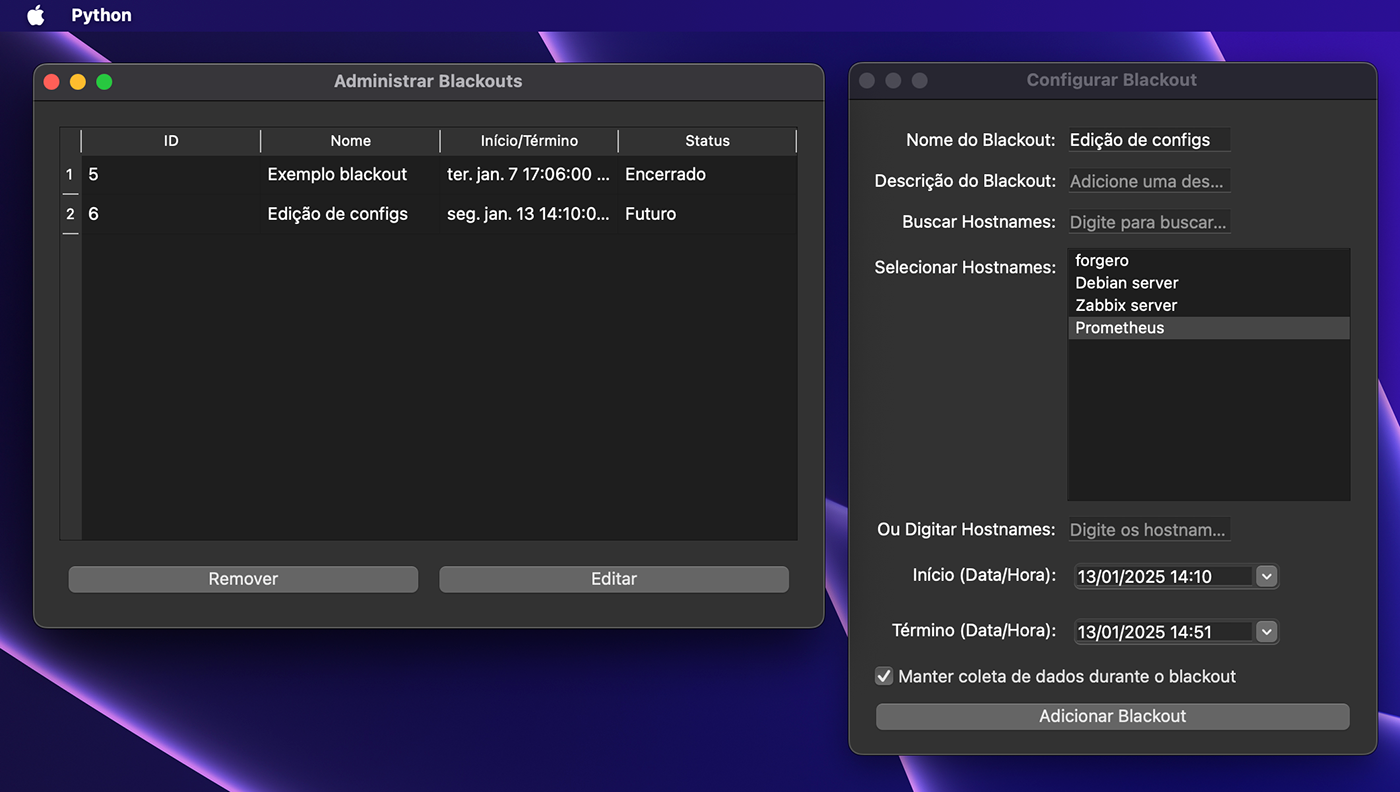Viewport: 1400px width, 792px height.
Task: Click the Editar button
Action: (614, 579)
